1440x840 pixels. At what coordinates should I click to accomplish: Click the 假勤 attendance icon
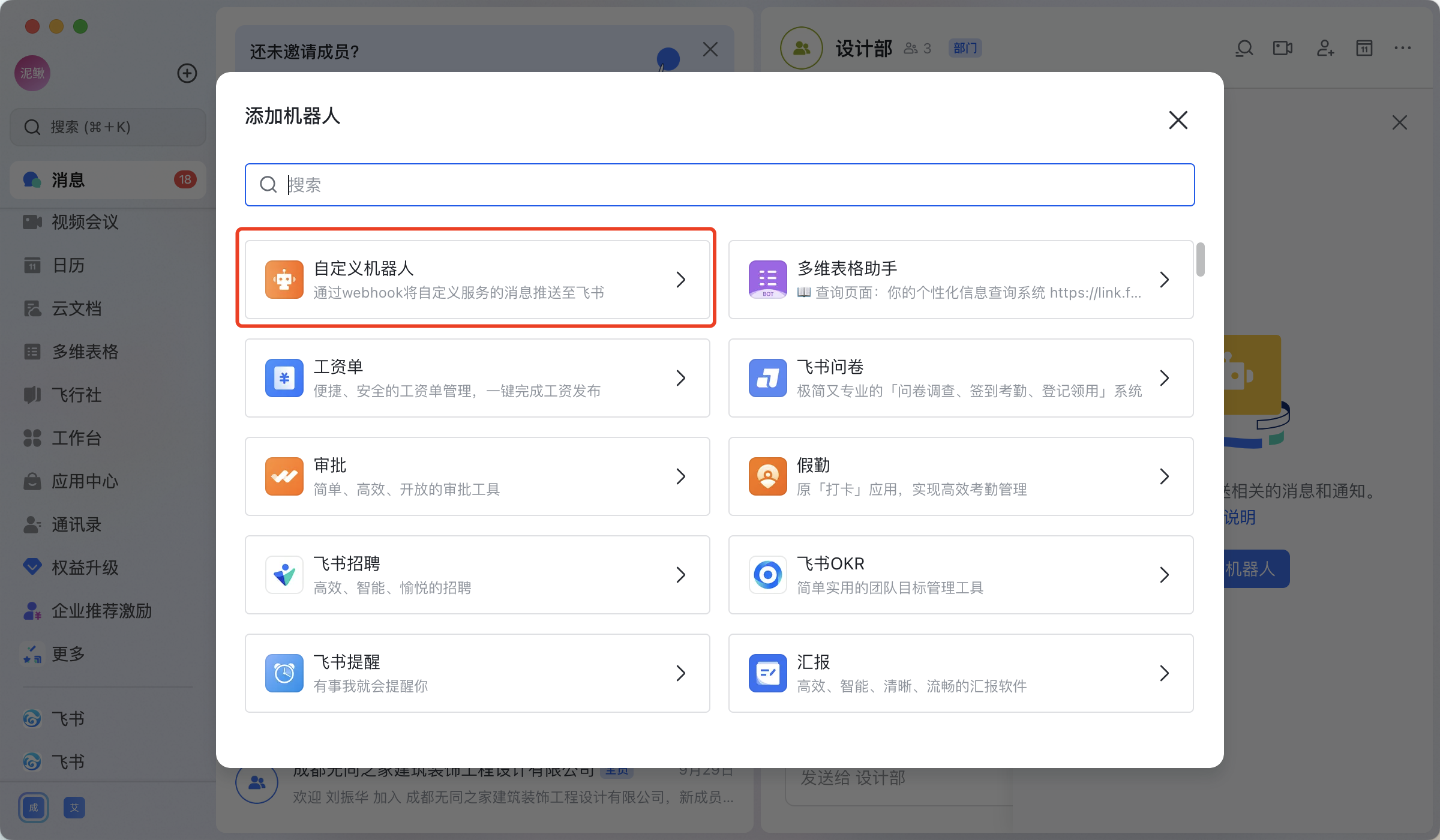click(x=767, y=476)
